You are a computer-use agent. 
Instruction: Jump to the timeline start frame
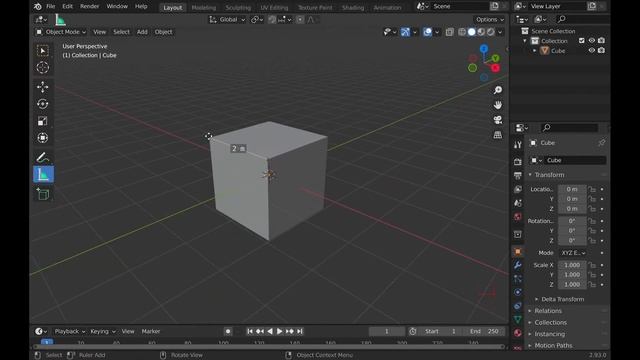(x=250, y=331)
